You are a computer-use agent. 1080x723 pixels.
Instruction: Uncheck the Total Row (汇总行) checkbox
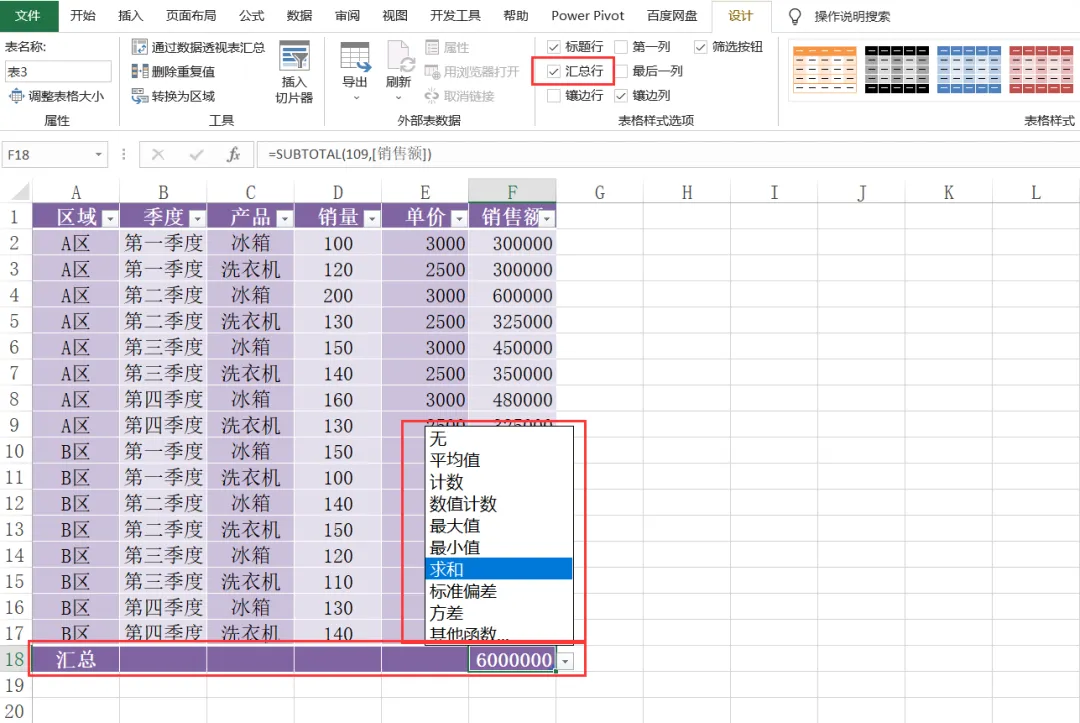click(554, 71)
